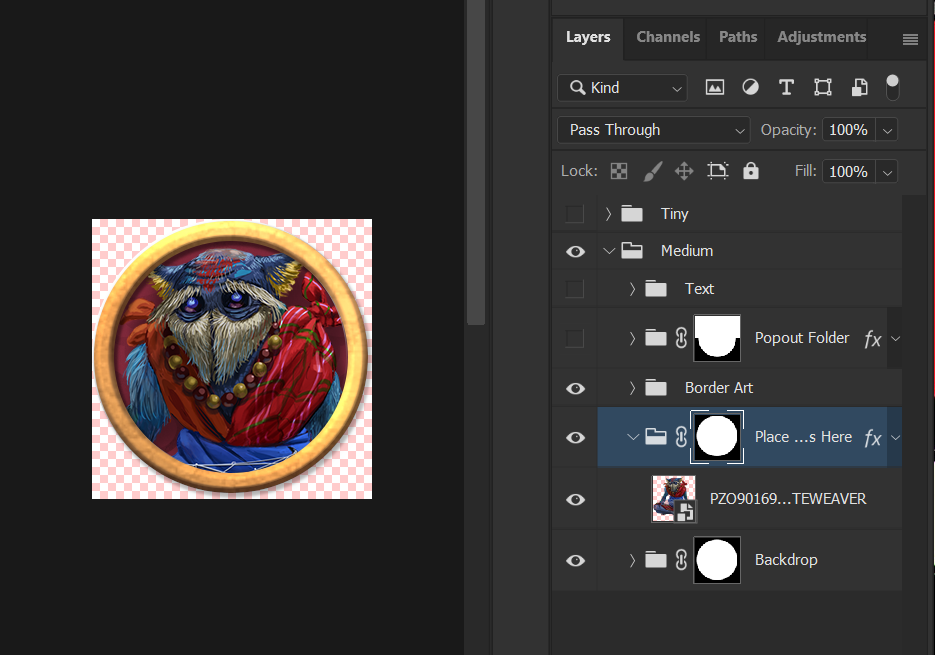Open the Kind filter type dropdown
This screenshot has width=935, height=655.
pyautogui.click(x=622, y=88)
